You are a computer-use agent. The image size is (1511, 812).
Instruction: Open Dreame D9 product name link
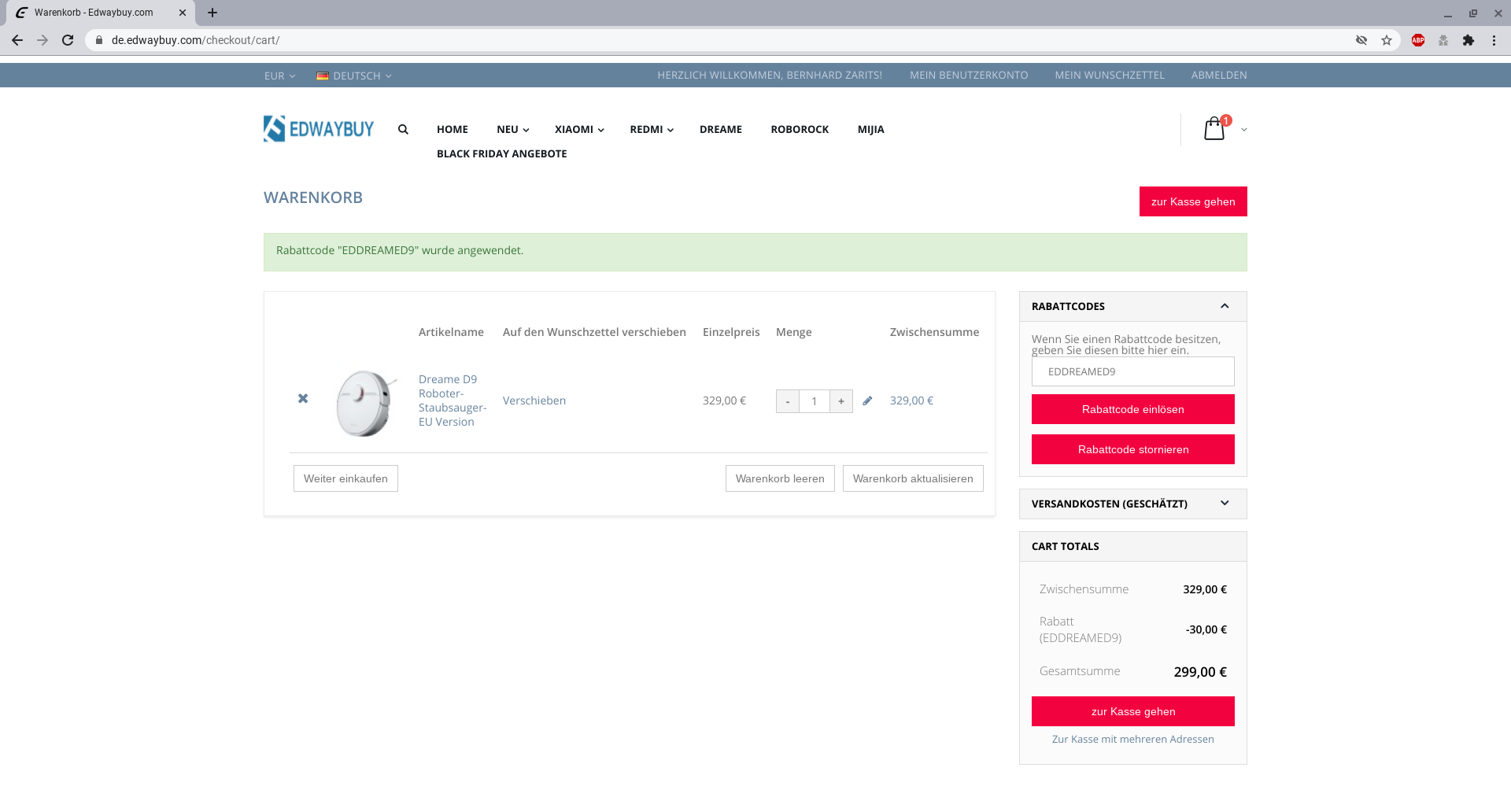[x=452, y=400]
